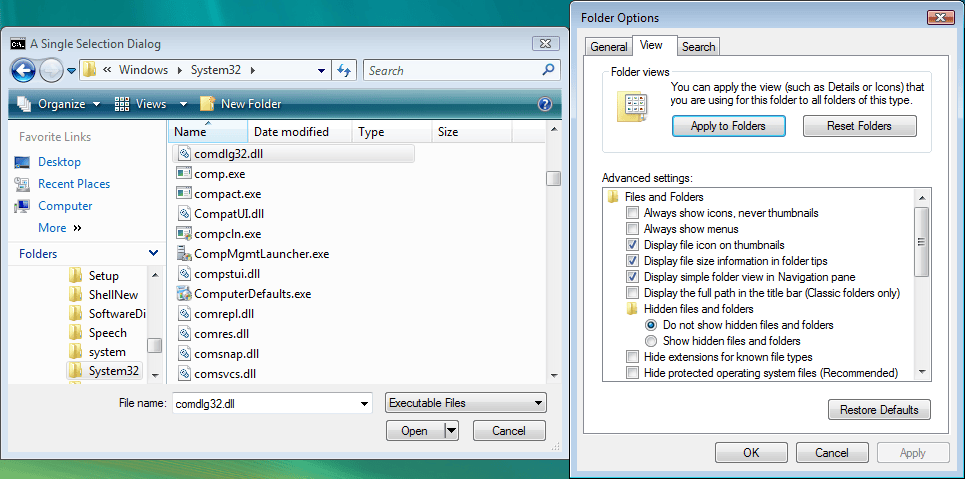Click the file list vertical scrollbar thumb

(554, 178)
